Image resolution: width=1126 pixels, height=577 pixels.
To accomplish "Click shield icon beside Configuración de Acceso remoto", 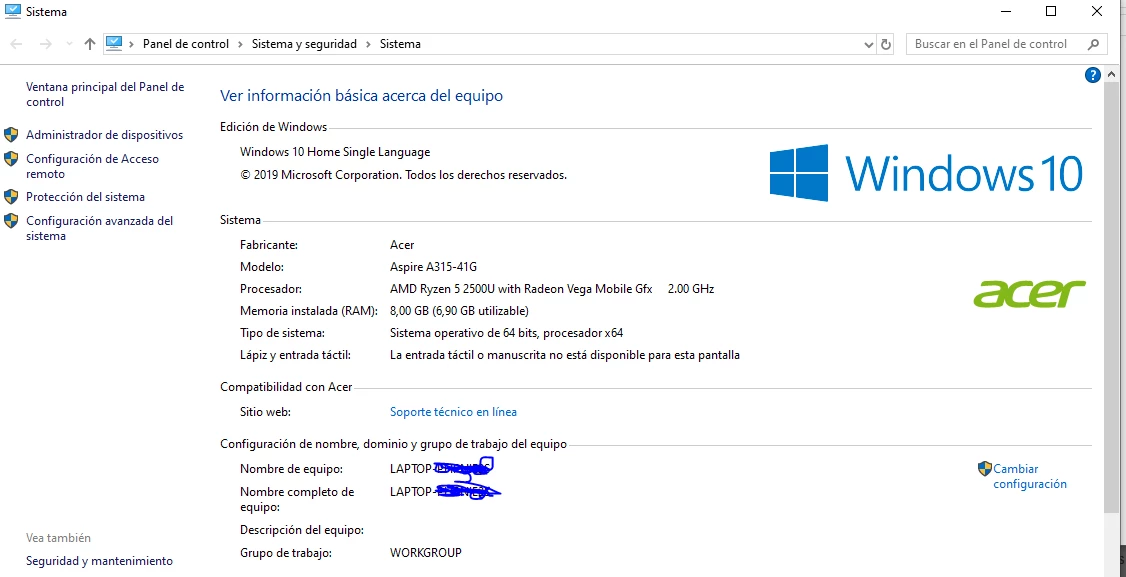I will click(x=11, y=159).
